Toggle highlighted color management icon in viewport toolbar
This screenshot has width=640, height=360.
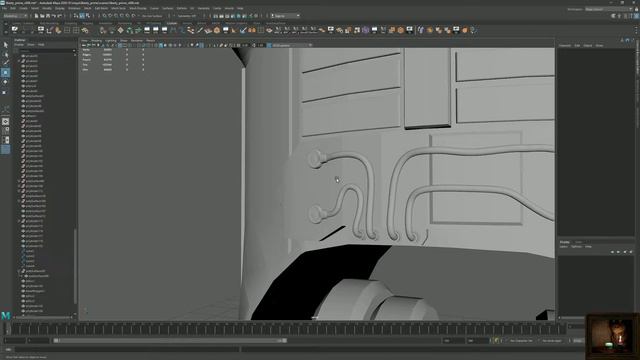[x=269, y=45]
